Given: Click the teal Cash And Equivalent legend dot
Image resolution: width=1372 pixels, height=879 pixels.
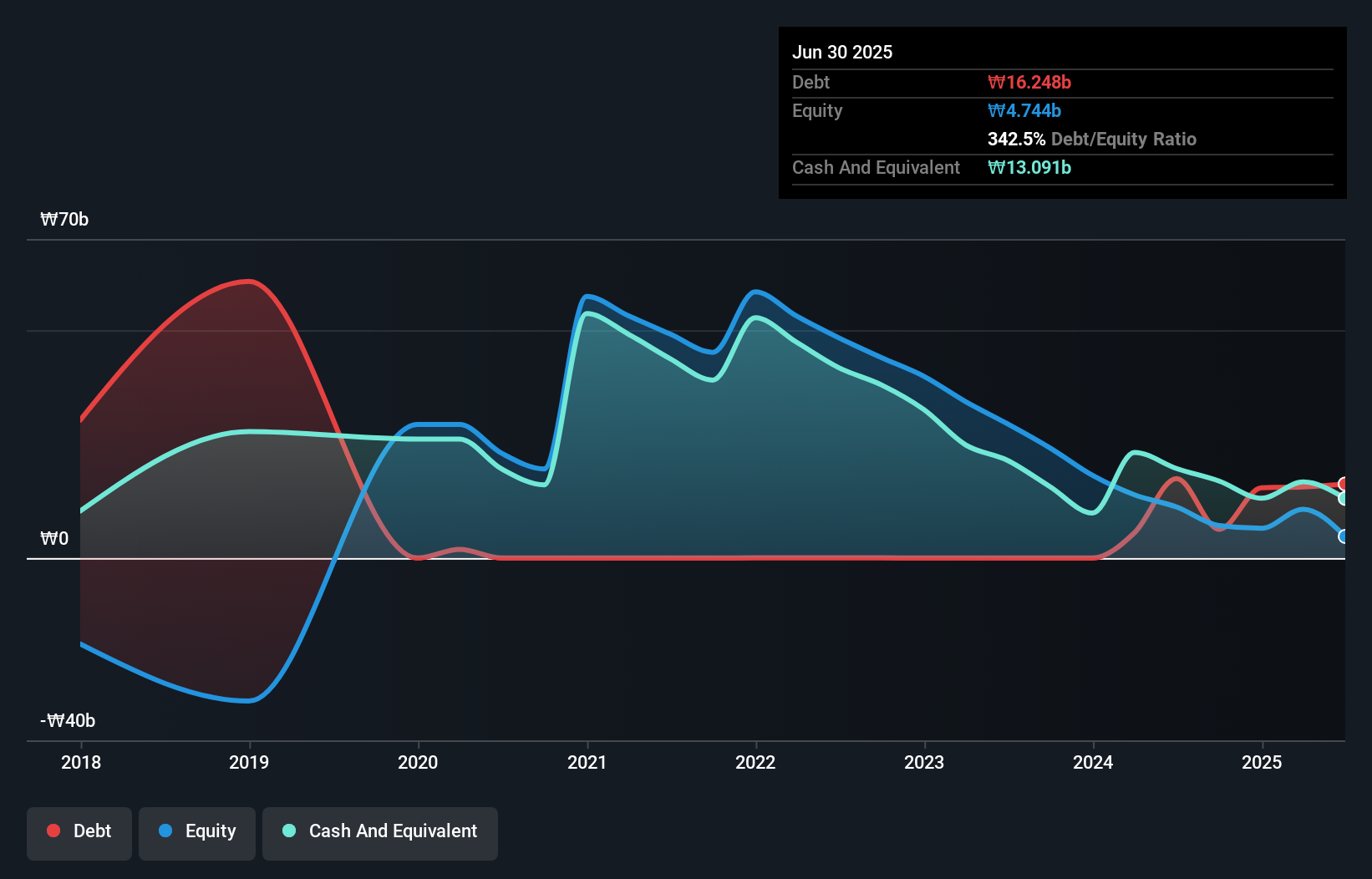Looking at the screenshot, I should click(289, 831).
